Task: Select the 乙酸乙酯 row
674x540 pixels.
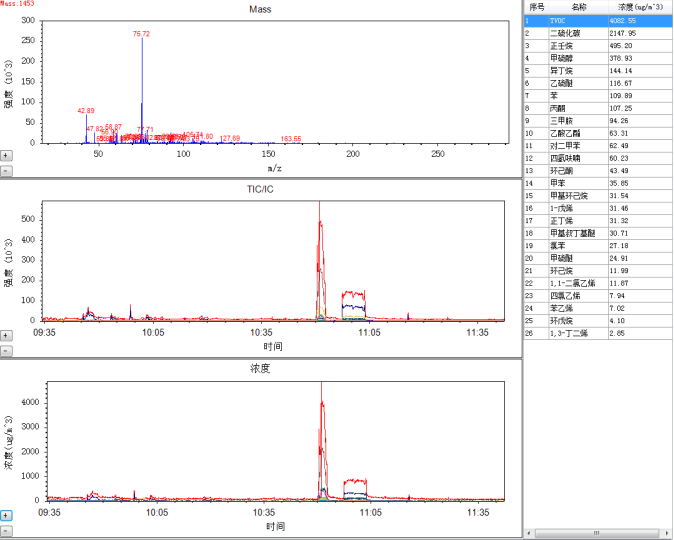Action: (598, 133)
